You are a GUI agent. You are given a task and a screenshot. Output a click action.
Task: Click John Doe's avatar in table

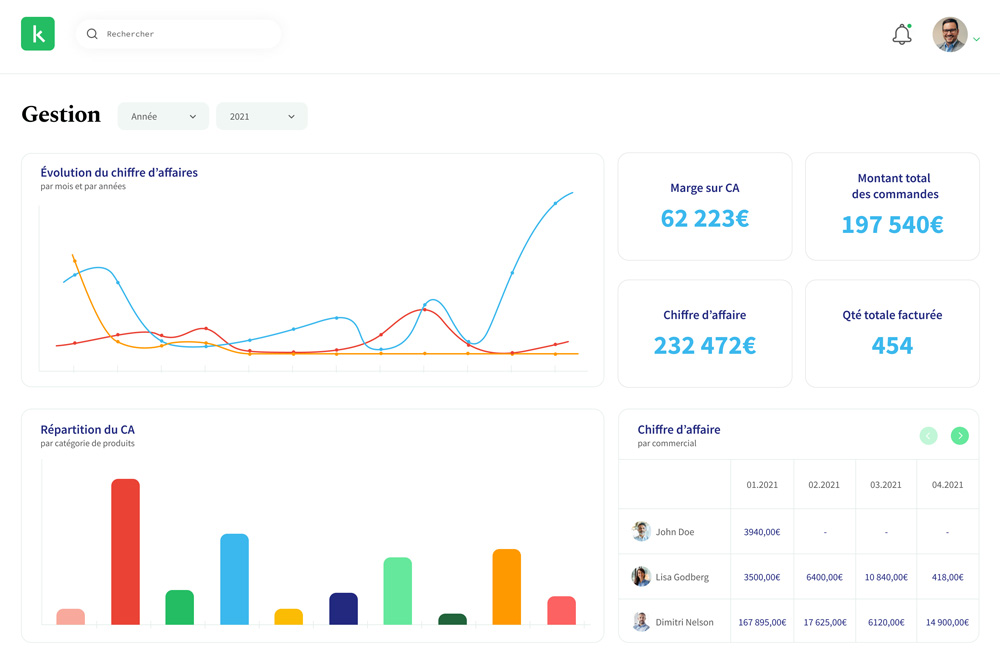(641, 532)
